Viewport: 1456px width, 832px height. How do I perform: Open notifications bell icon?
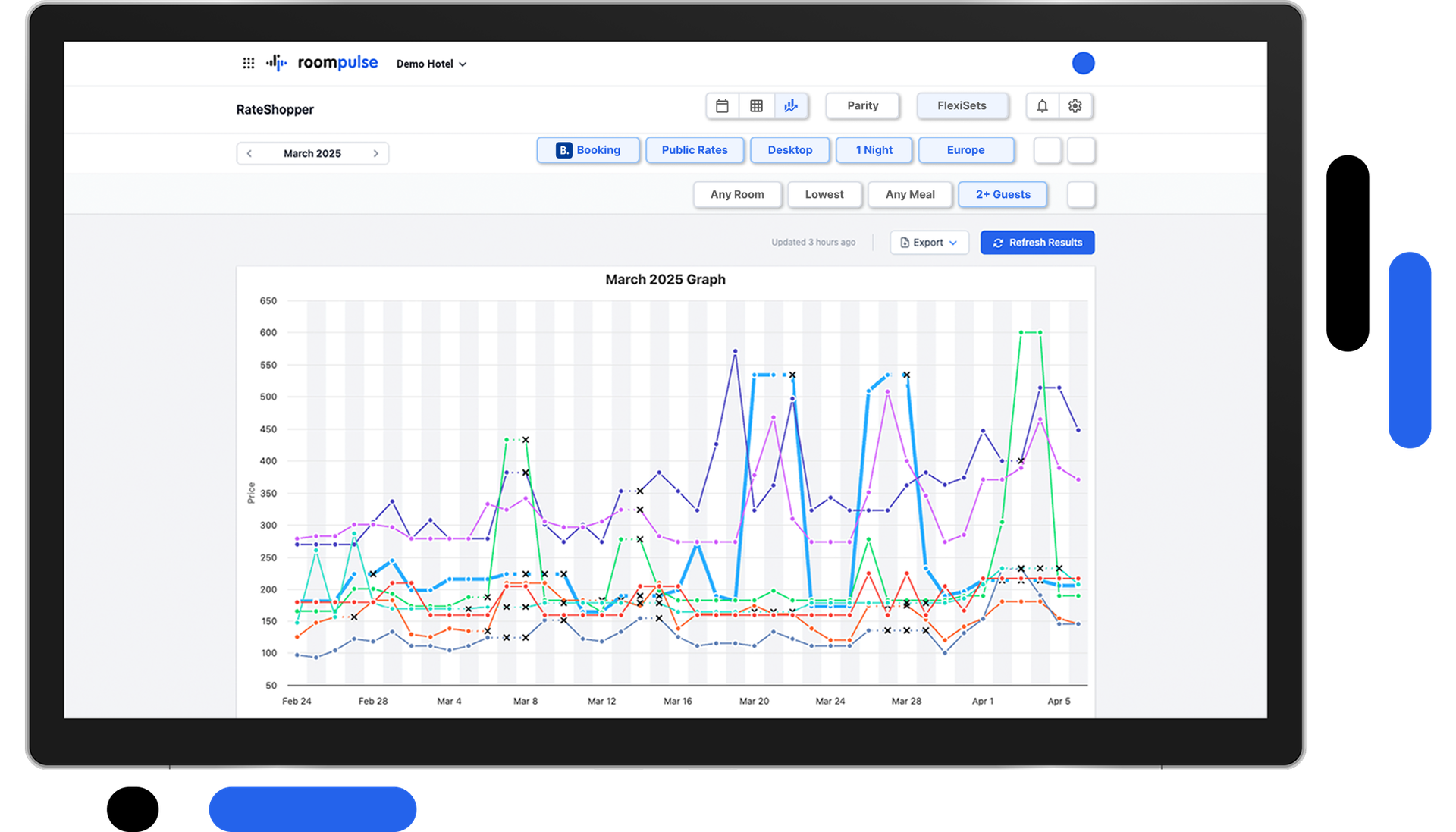[1042, 106]
